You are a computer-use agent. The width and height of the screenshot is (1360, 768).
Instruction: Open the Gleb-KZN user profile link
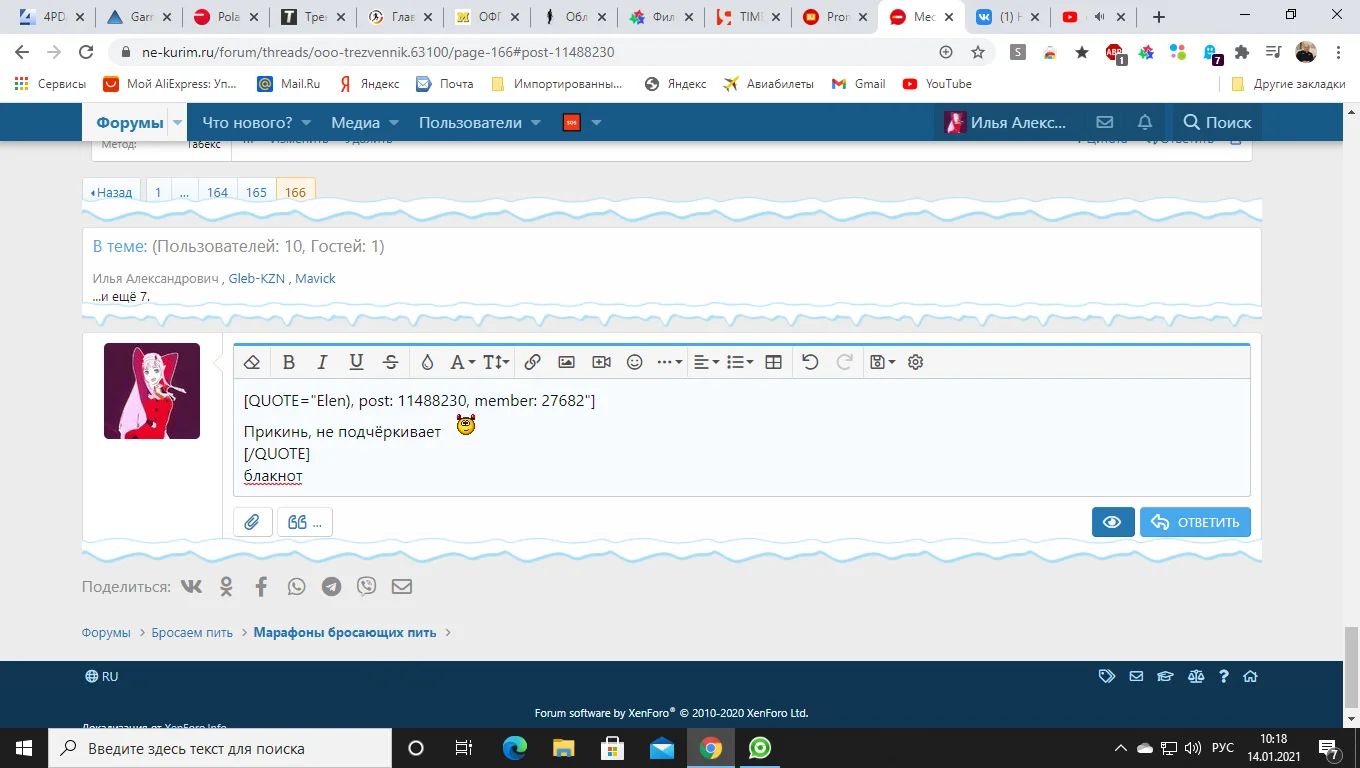point(257,279)
